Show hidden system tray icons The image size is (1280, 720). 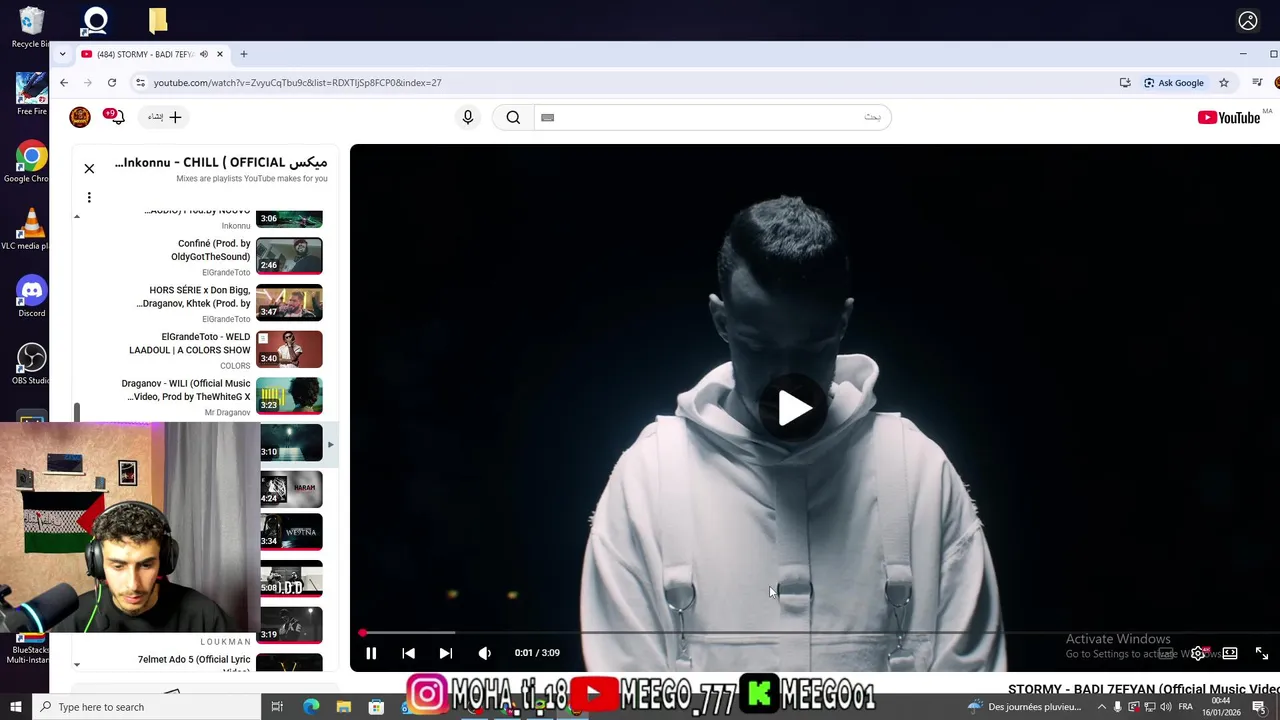1102,707
